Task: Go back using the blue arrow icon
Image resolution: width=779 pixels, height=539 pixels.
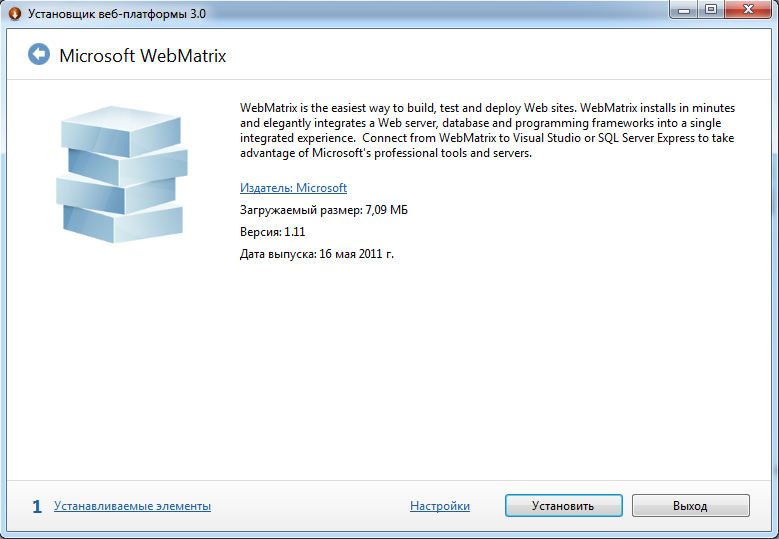Action: click(x=39, y=54)
